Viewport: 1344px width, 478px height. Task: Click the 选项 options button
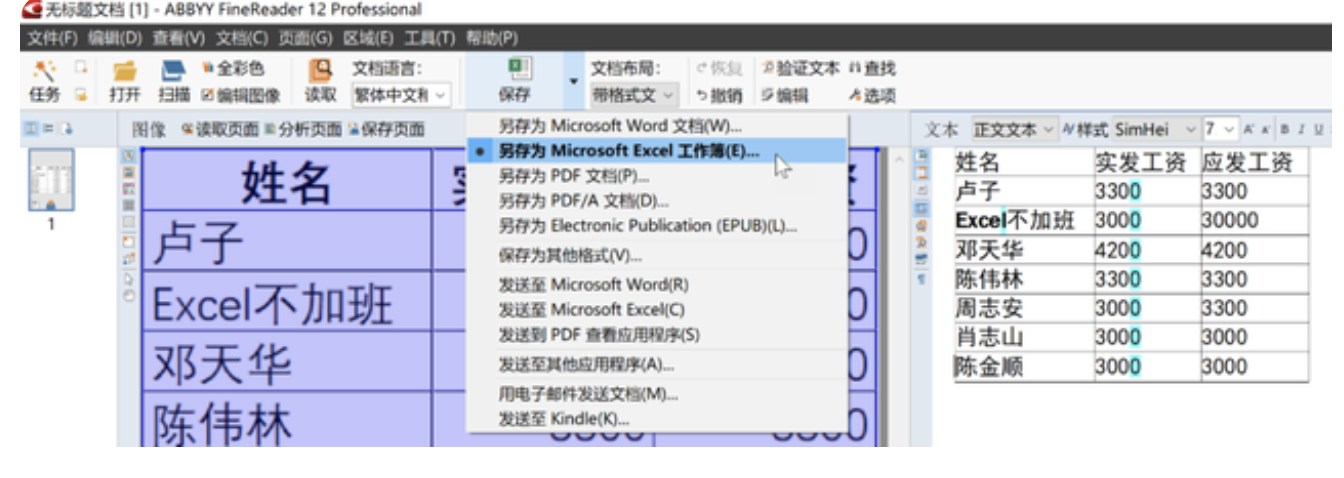pos(872,96)
